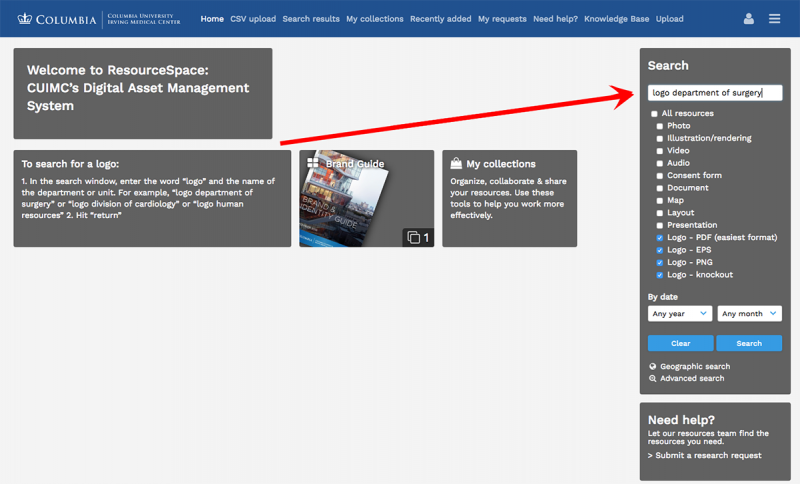The width and height of the screenshot is (800, 484).
Task: Open the hamburger menu icon
Action: pyautogui.click(x=774, y=19)
